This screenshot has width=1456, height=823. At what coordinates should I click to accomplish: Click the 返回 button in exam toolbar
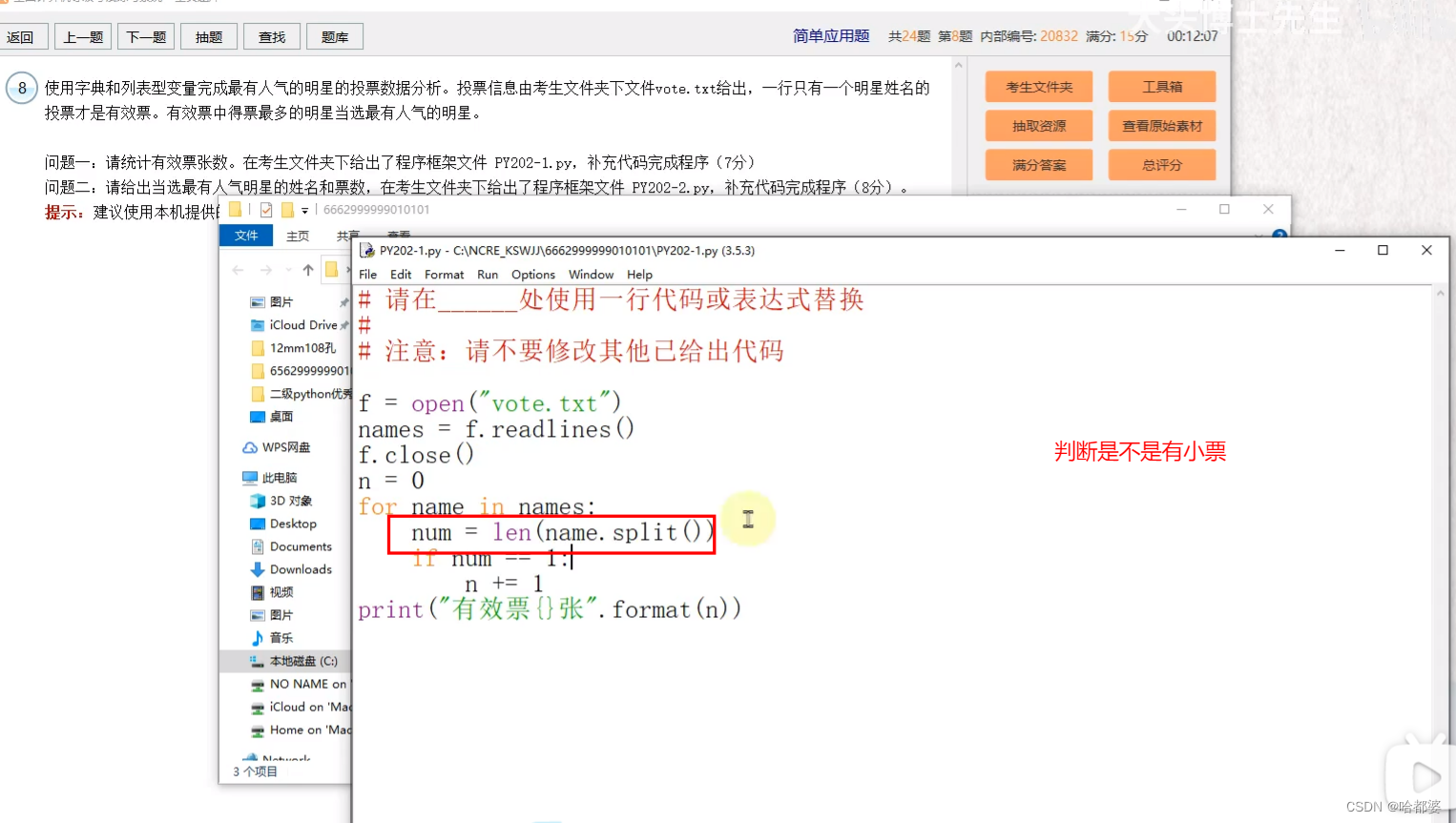tap(20, 37)
